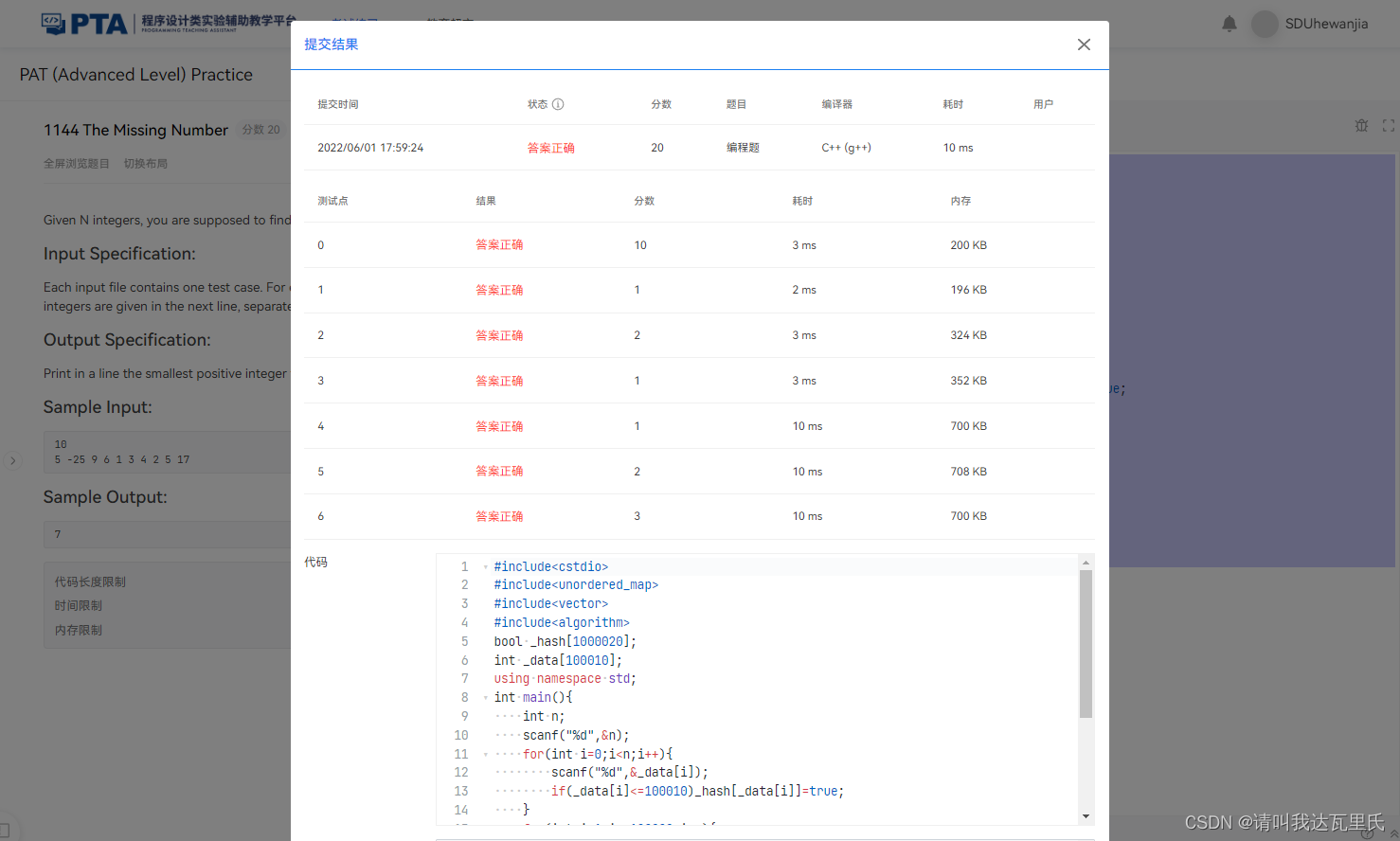Click the code viewer scrollbar thumb
The image size is (1400, 841).
pyautogui.click(x=1086, y=644)
